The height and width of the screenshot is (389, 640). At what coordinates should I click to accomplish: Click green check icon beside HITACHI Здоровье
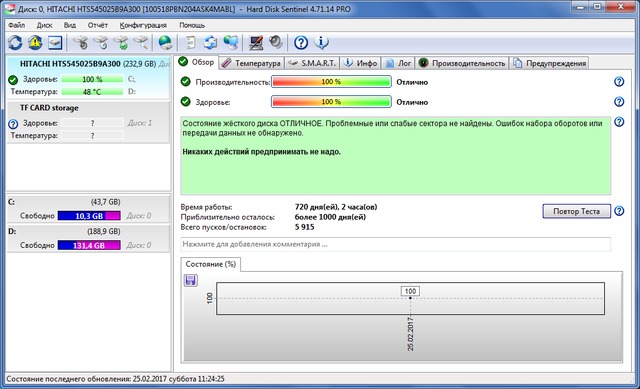tap(13, 80)
